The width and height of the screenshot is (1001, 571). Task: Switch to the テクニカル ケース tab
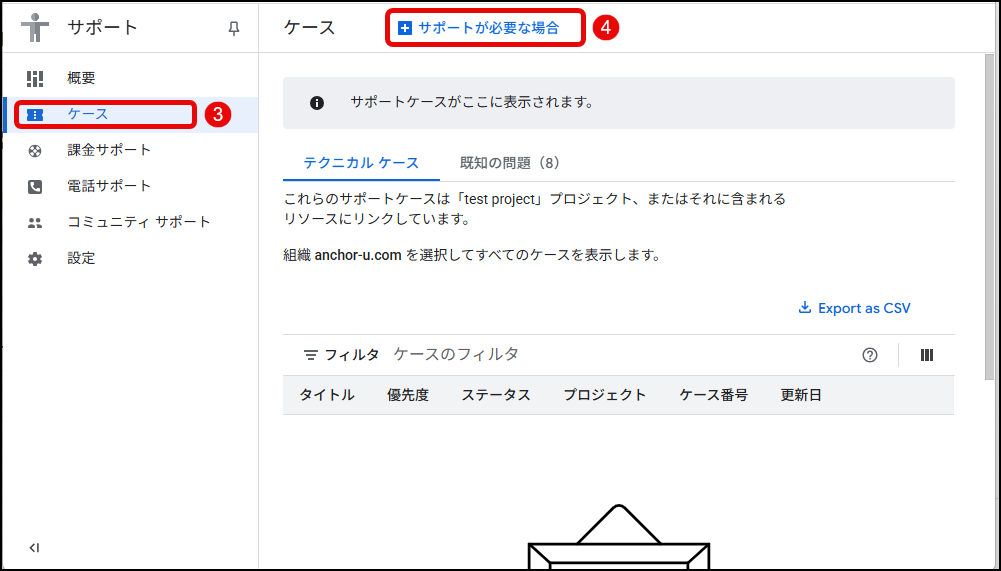(361, 163)
